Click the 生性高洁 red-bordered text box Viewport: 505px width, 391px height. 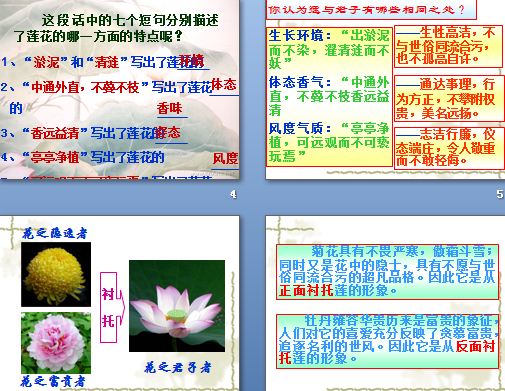point(448,46)
